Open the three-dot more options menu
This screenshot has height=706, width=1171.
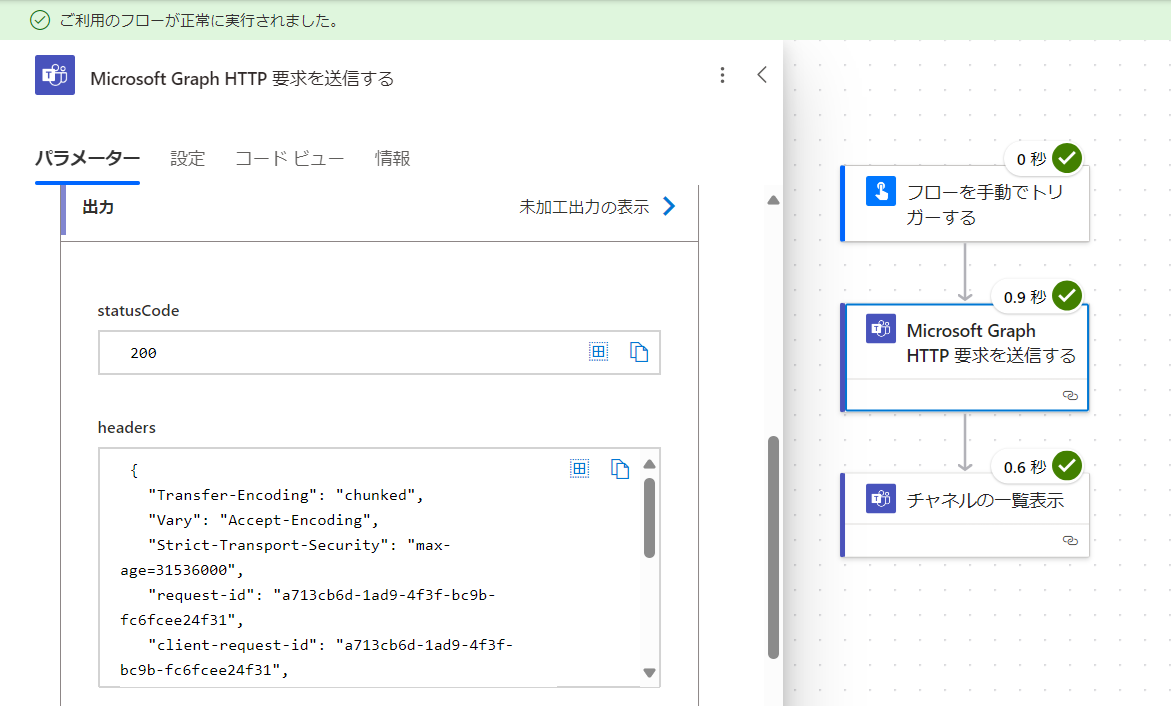point(722,75)
